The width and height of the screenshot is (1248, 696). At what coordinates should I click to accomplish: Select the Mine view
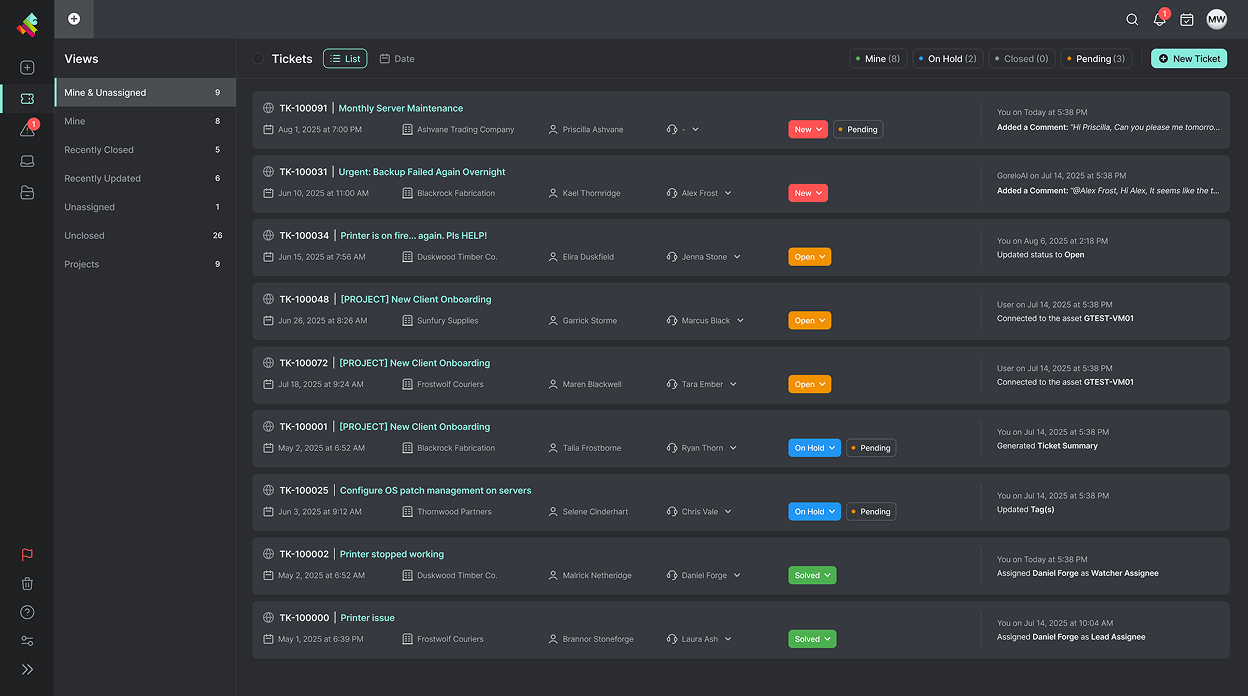pos(145,121)
